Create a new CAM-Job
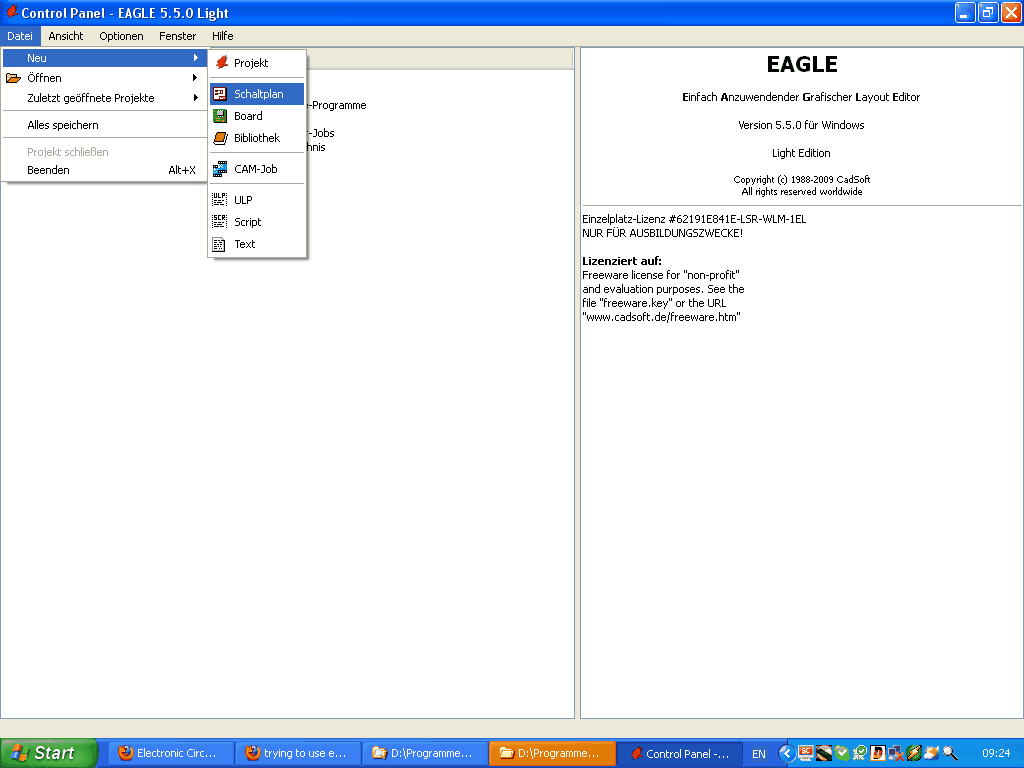 point(257,169)
